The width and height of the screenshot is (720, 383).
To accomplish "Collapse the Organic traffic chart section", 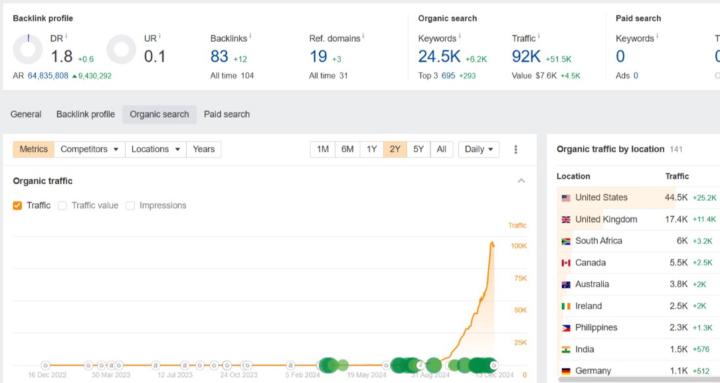I will coord(521,181).
